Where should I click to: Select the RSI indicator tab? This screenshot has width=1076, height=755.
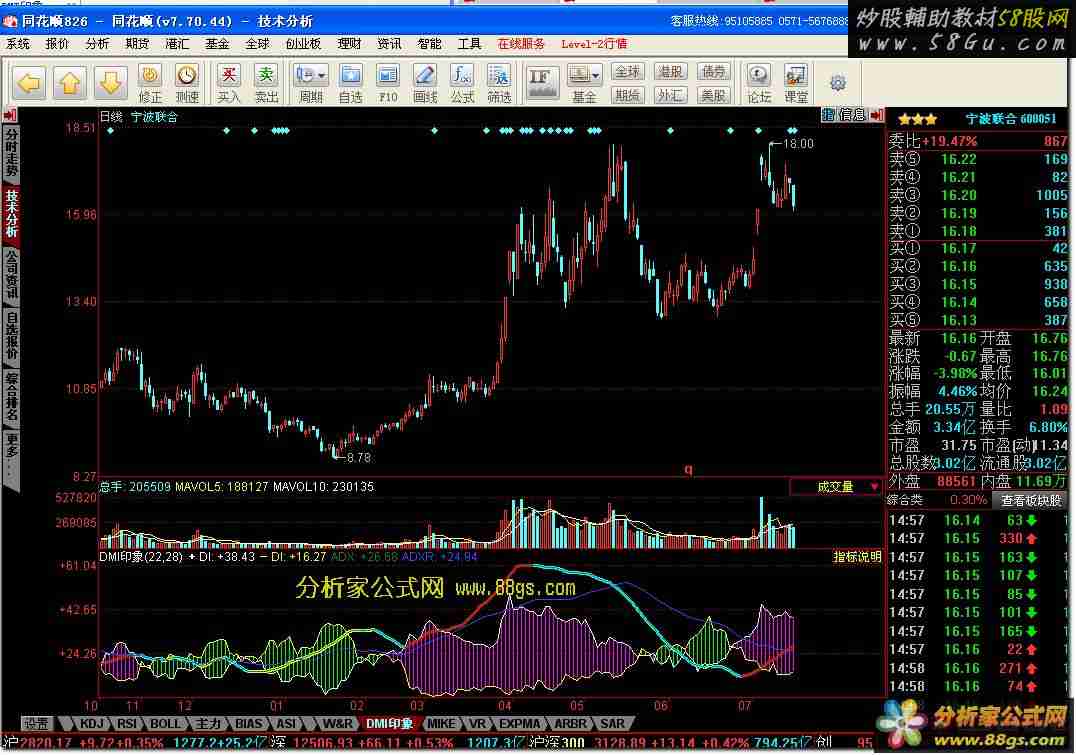126,723
